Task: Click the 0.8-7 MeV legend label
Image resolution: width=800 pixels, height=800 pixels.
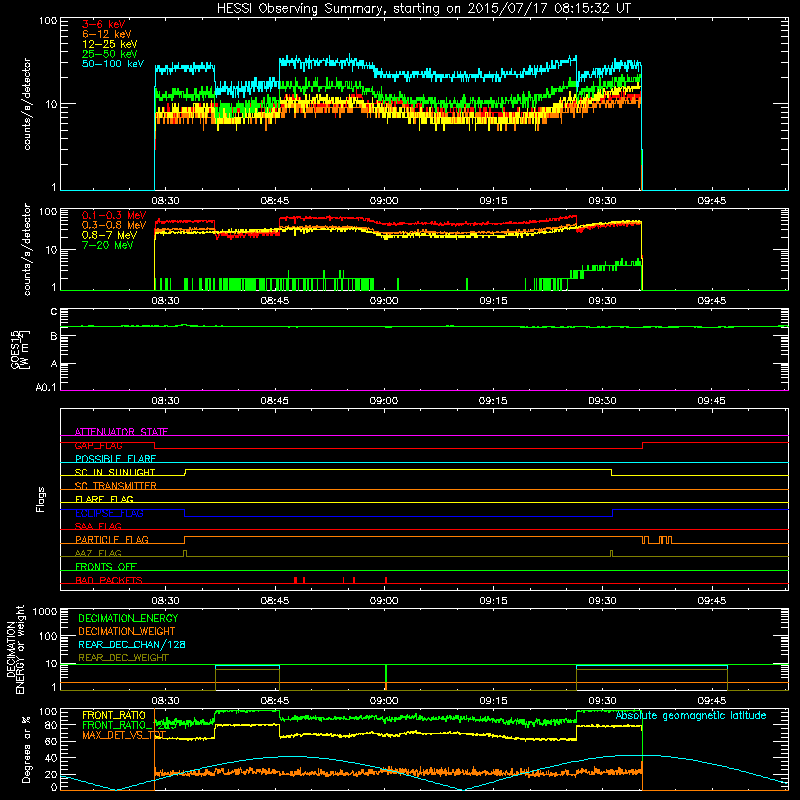Action: [109, 235]
